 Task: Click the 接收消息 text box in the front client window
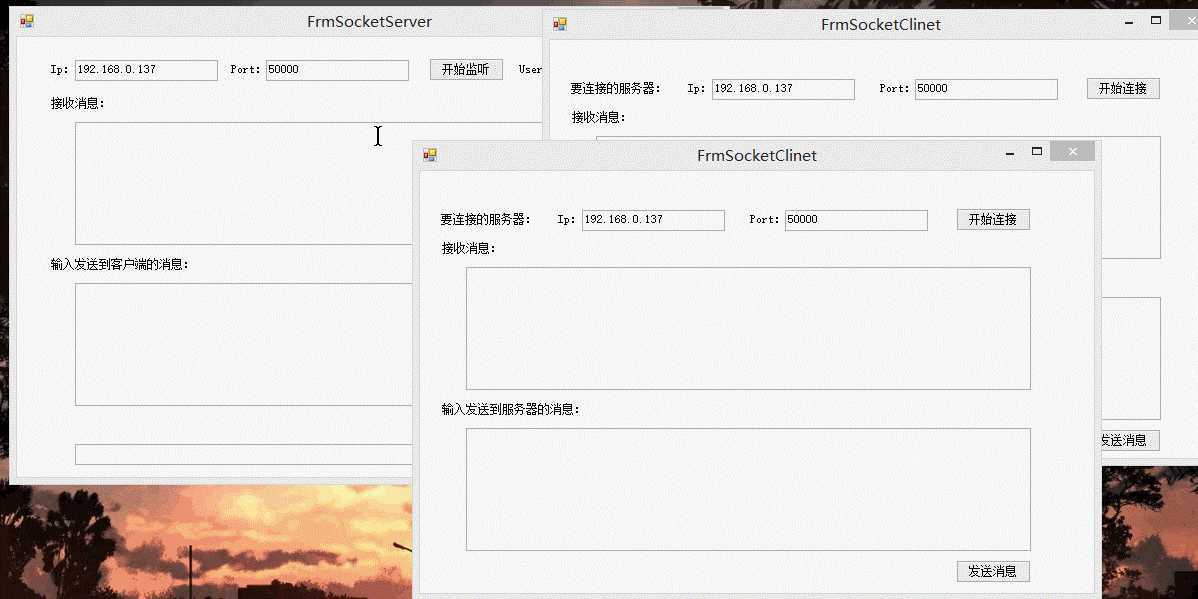(748, 329)
